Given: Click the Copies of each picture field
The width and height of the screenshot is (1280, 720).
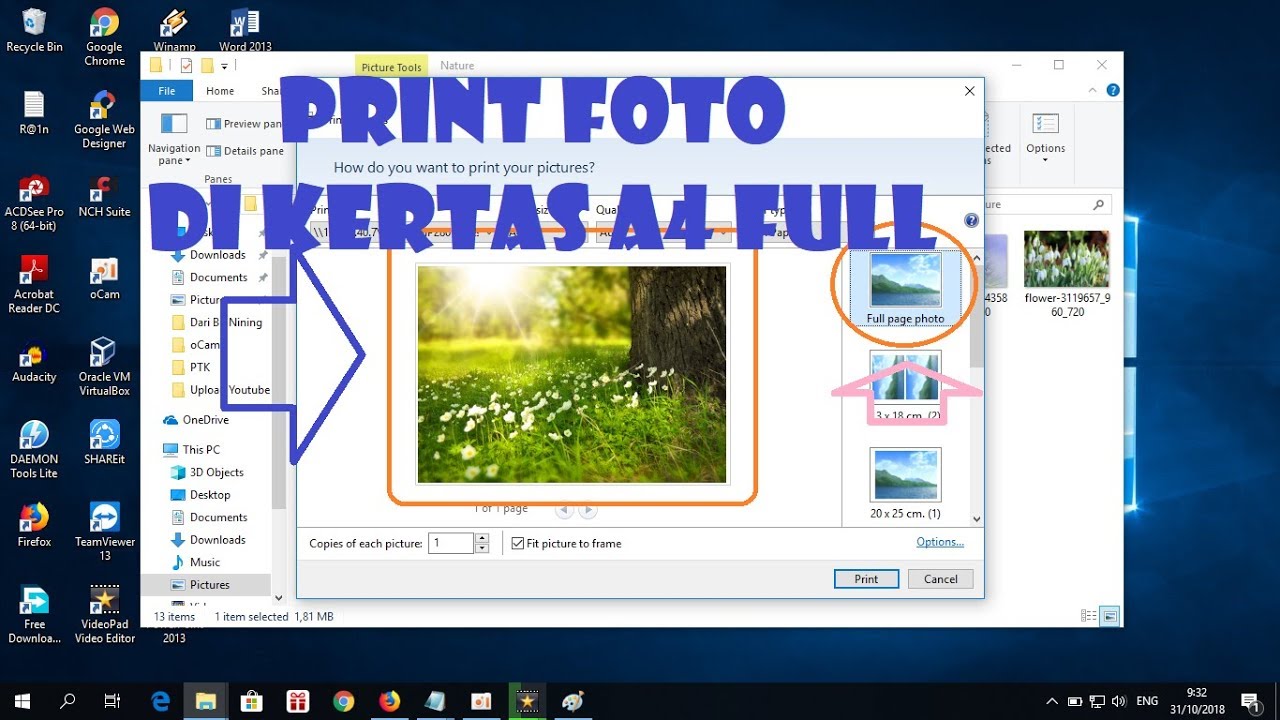Looking at the screenshot, I should tap(450, 543).
